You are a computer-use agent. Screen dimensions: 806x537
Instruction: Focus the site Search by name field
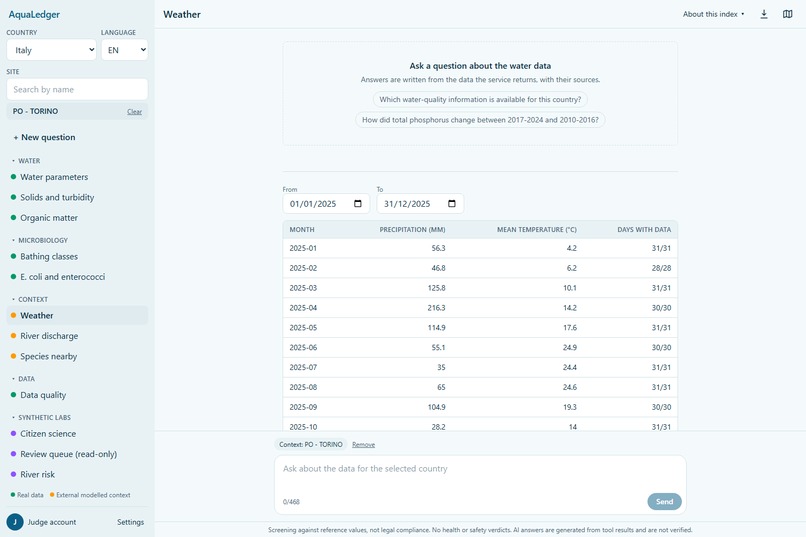pyautogui.click(x=77, y=89)
